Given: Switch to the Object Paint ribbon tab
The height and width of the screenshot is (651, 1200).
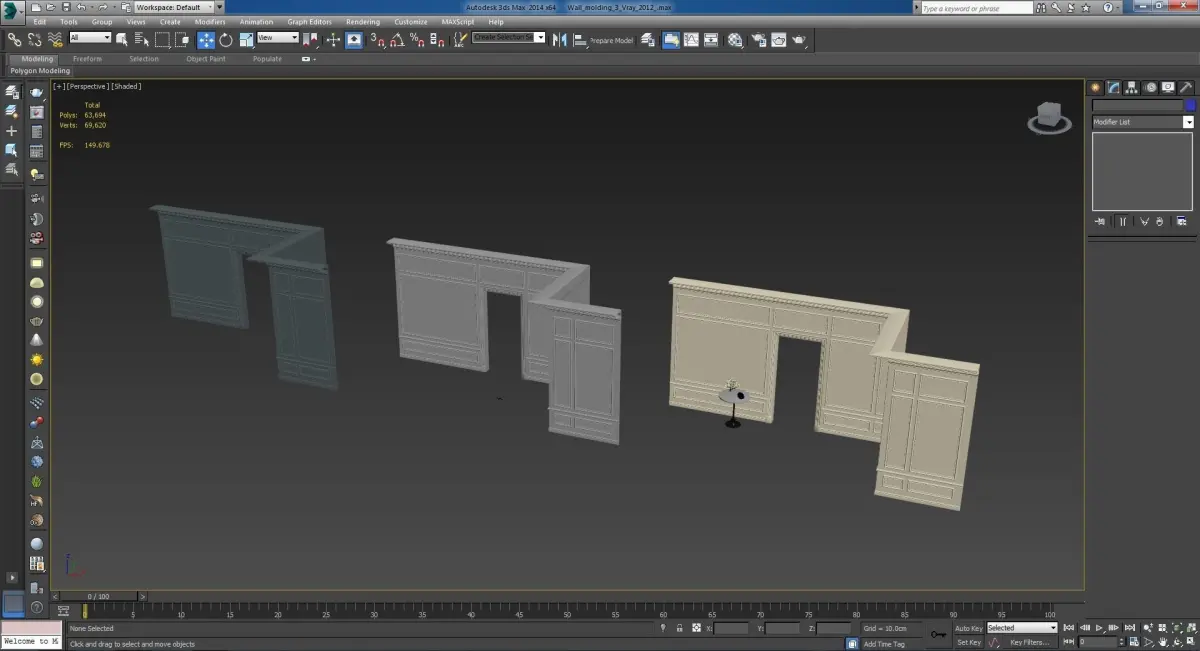Looking at the screenshot, I should click(206, 59).
